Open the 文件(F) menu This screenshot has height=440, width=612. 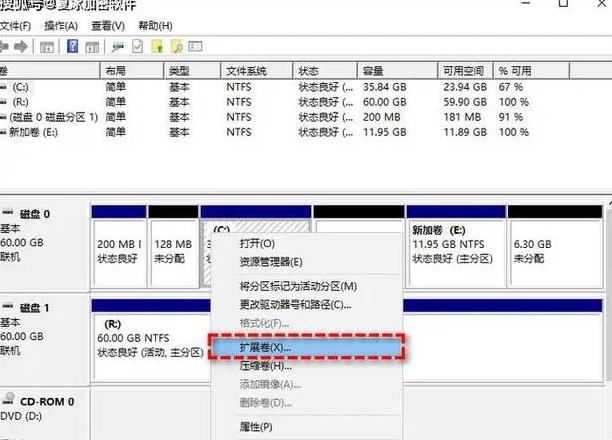(x=15, y=26)
